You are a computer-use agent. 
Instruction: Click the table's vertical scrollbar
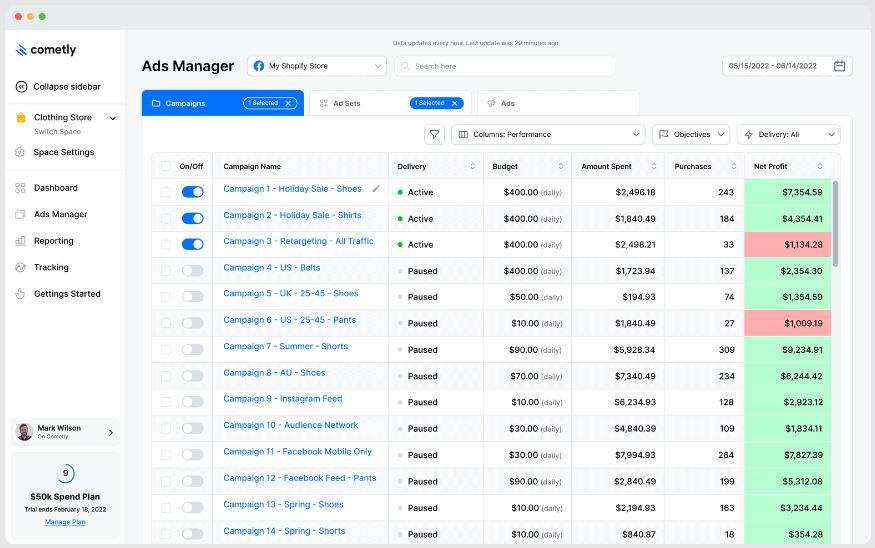(835, 223)
